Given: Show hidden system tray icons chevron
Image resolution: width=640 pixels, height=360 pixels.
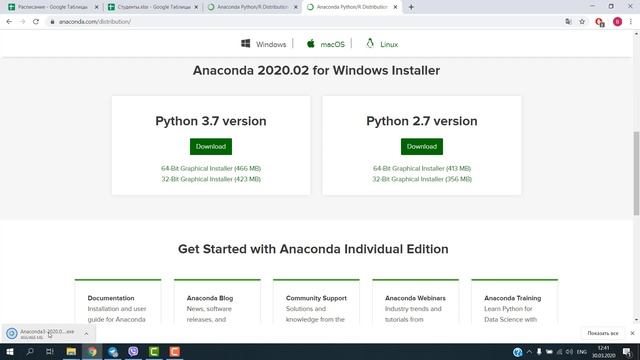Looking at the screenshot, I should (x=529, y=352).
